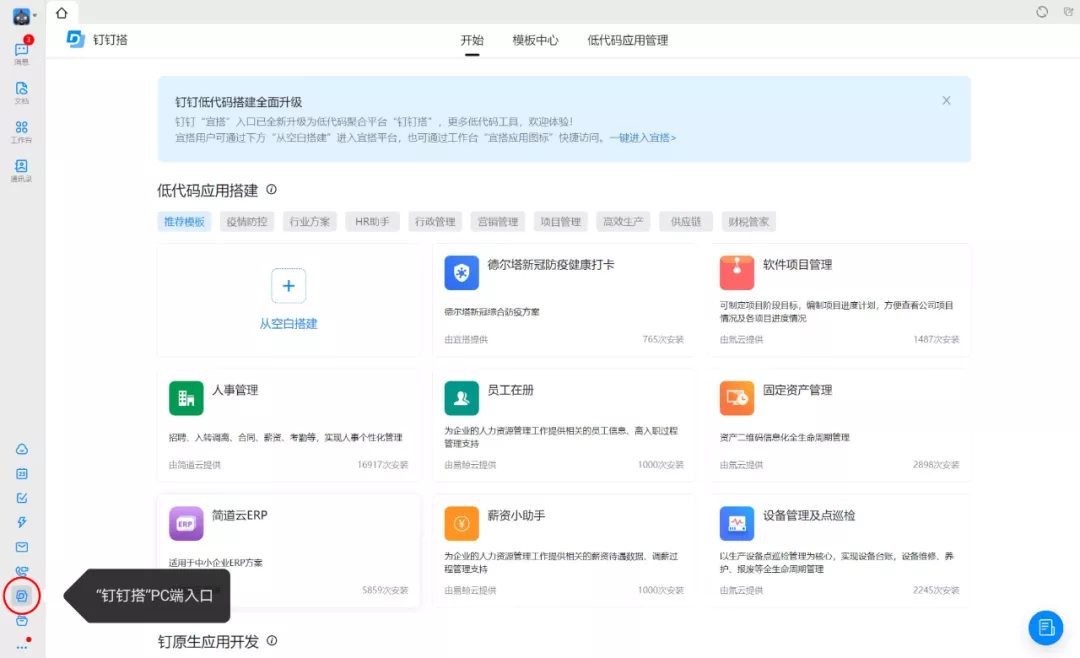Dismiss the upgrade notice banner

coord(946,100)
